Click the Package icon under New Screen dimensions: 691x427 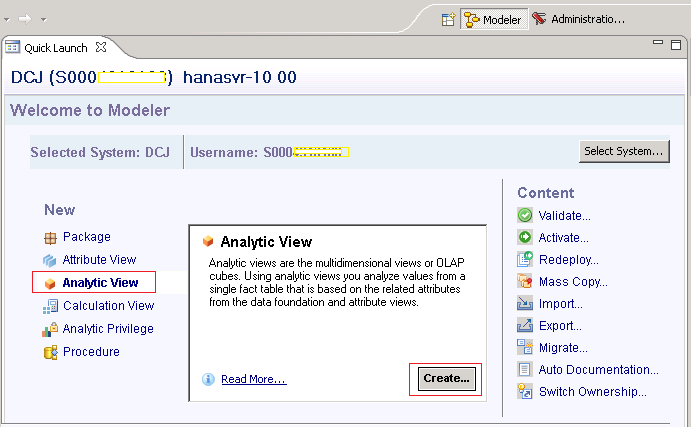[x=50, y=238]
